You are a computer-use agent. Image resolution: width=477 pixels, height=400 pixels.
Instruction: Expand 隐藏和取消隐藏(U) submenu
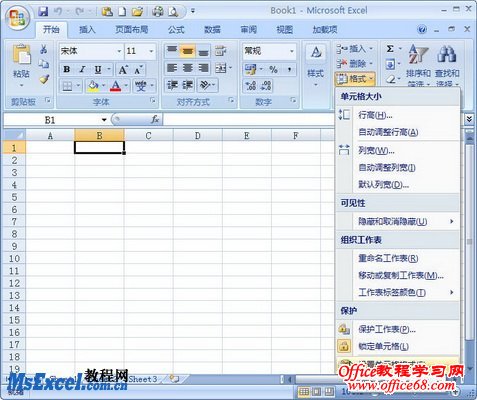pyautogui.click(x=397, y=221)
